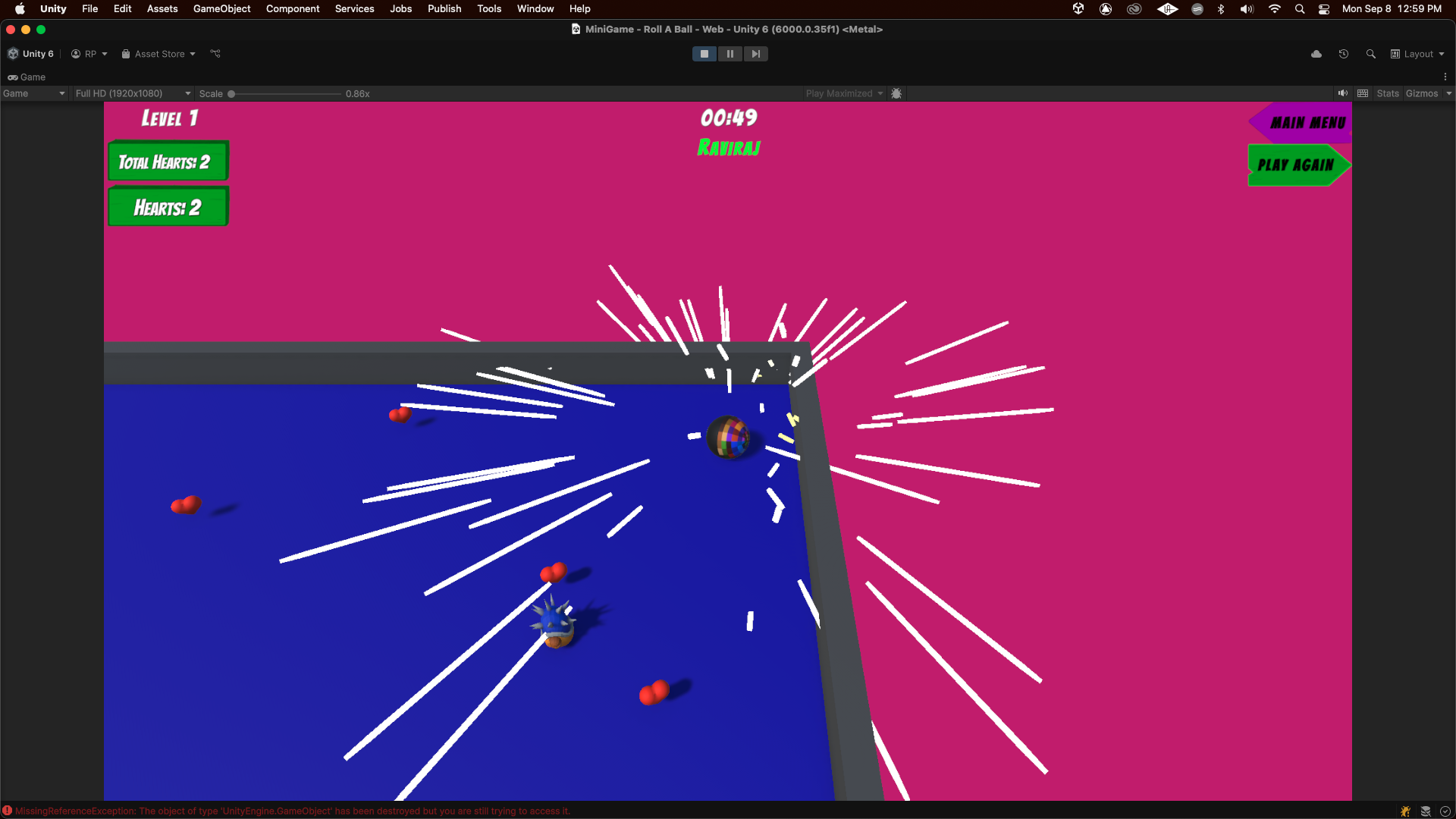Open version control branch icon in toolbar

215,54
